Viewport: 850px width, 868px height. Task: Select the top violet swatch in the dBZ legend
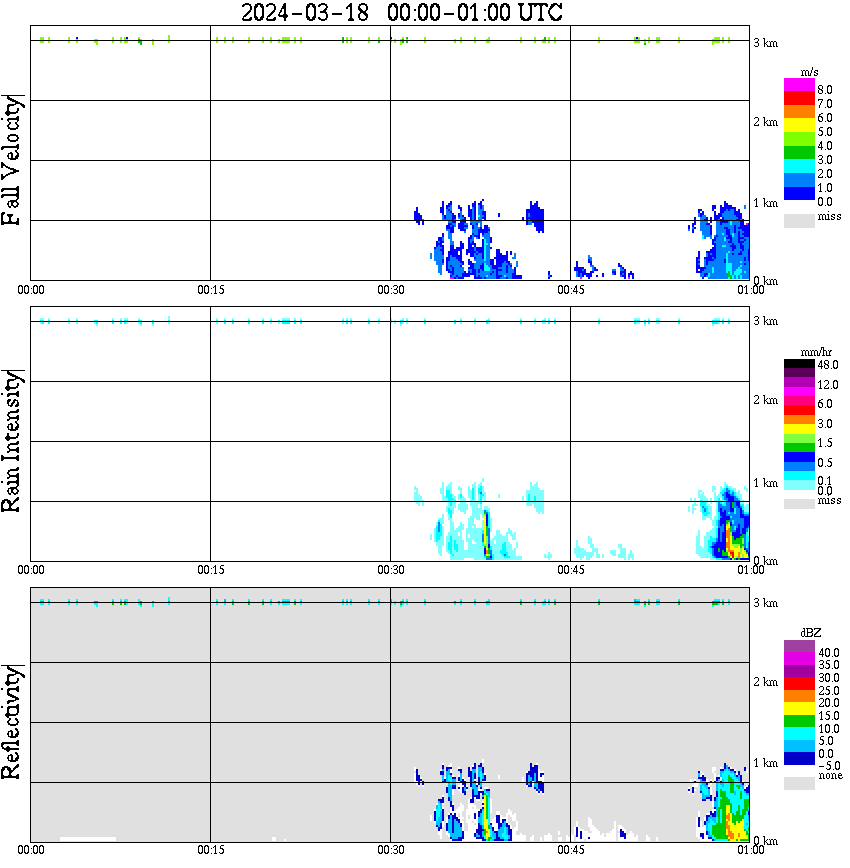[800, 646]
